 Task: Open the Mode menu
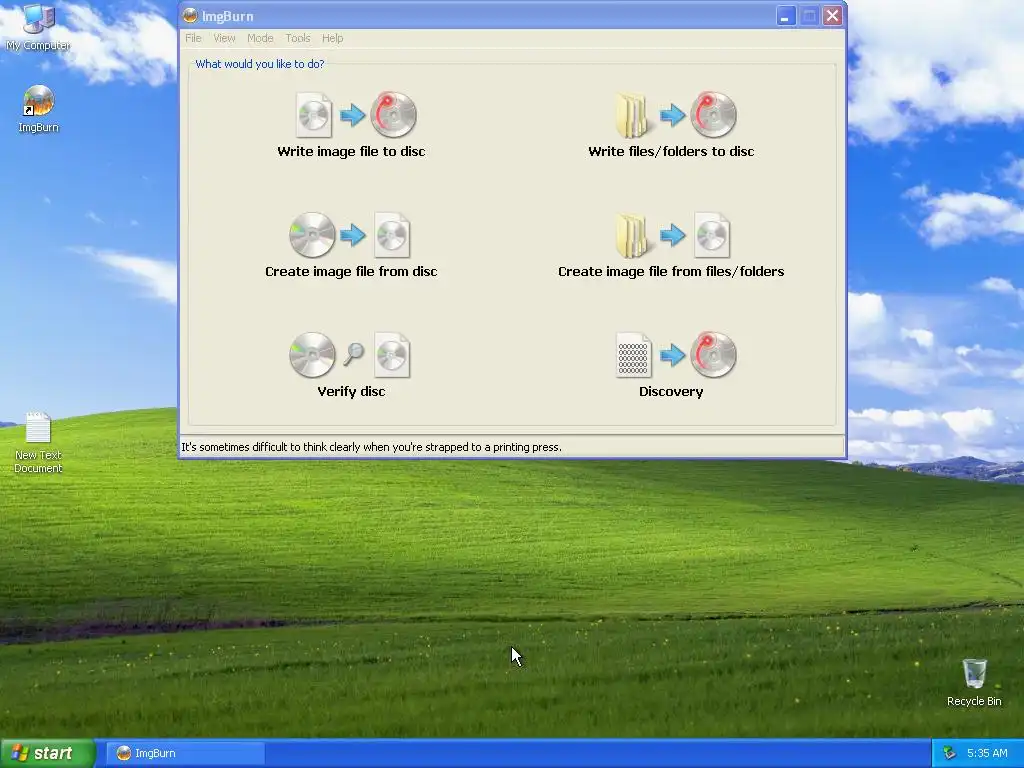point(260,39)
